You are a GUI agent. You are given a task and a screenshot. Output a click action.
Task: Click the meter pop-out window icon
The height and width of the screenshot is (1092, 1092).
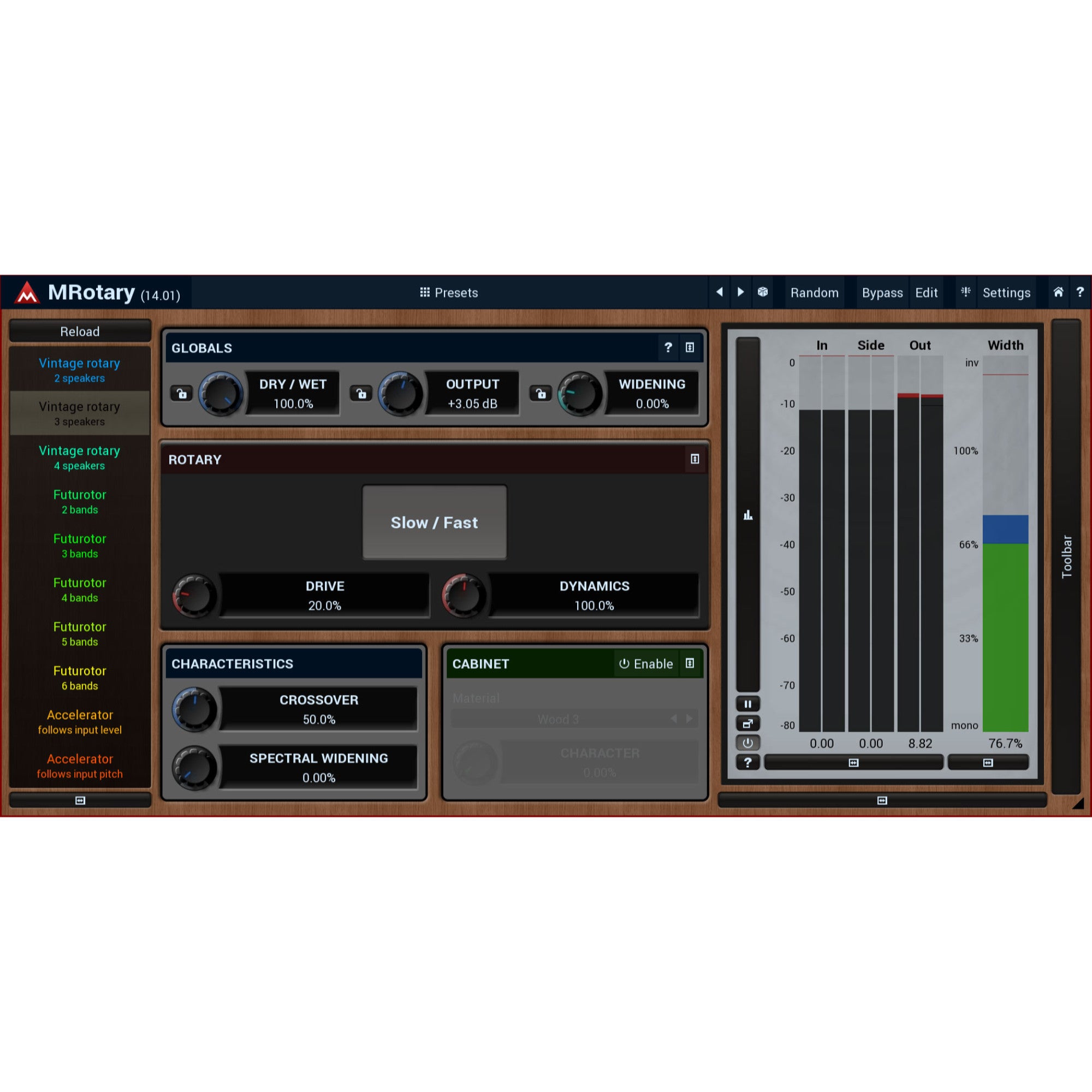click(x=748, y=723)
